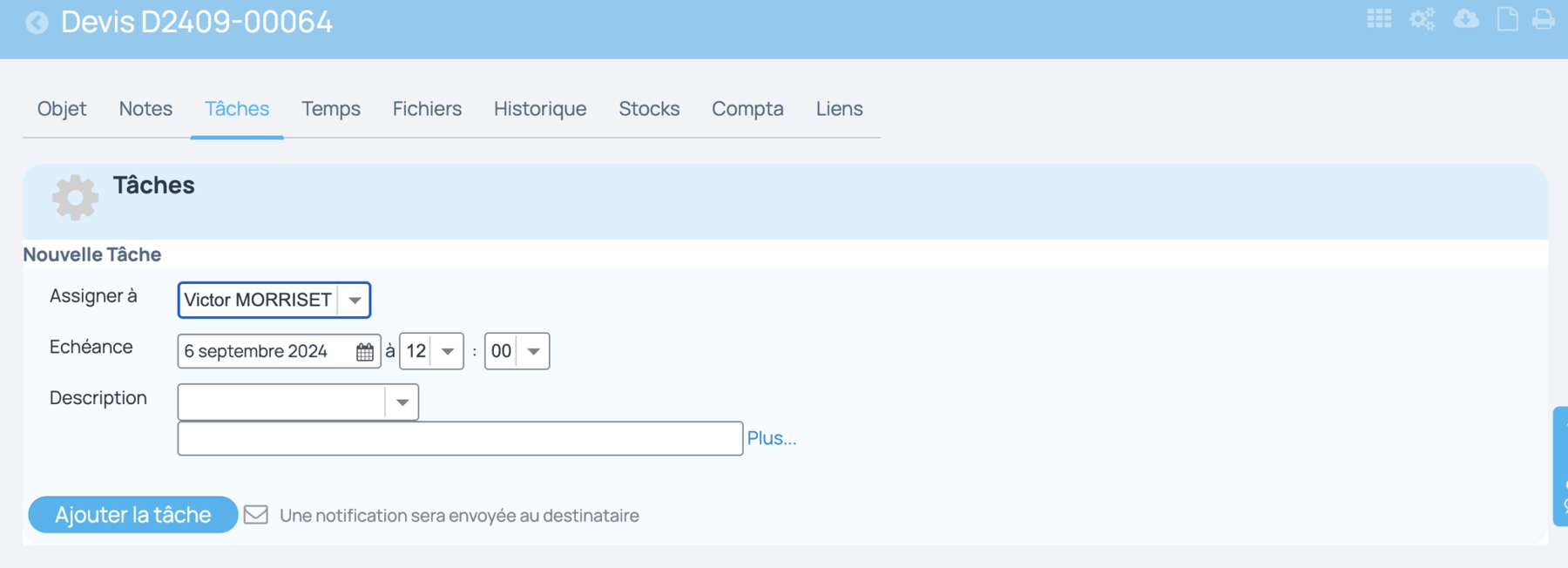1568x568 pixels.
Task: Open the minutes dropdown showing 00
Action: point(517,351)
